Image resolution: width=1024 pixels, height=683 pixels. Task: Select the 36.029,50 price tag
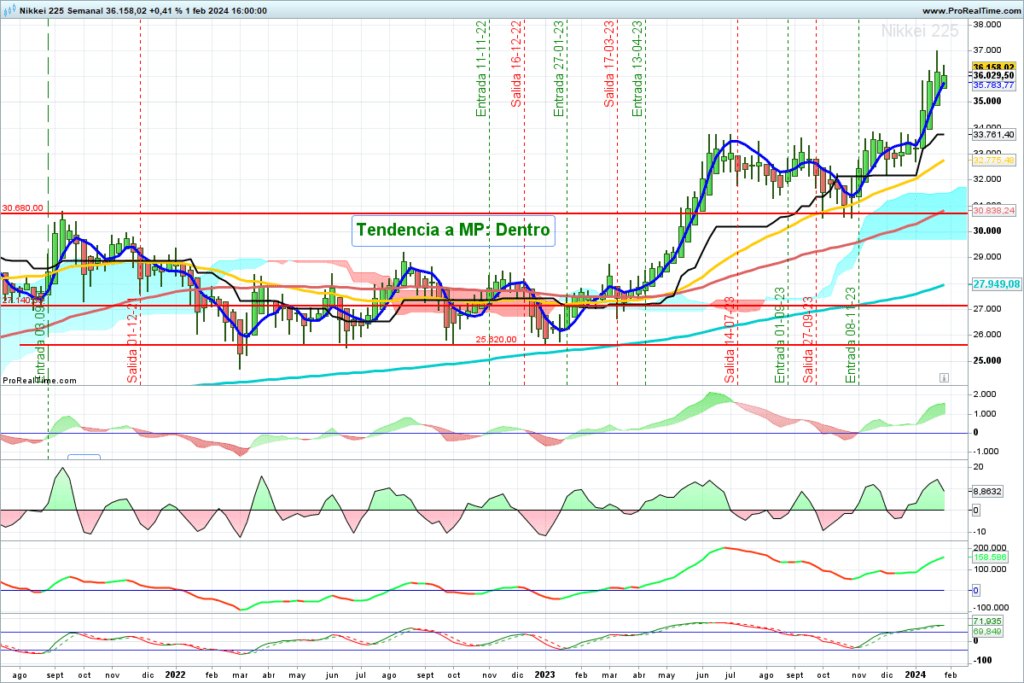coord(993,76)
